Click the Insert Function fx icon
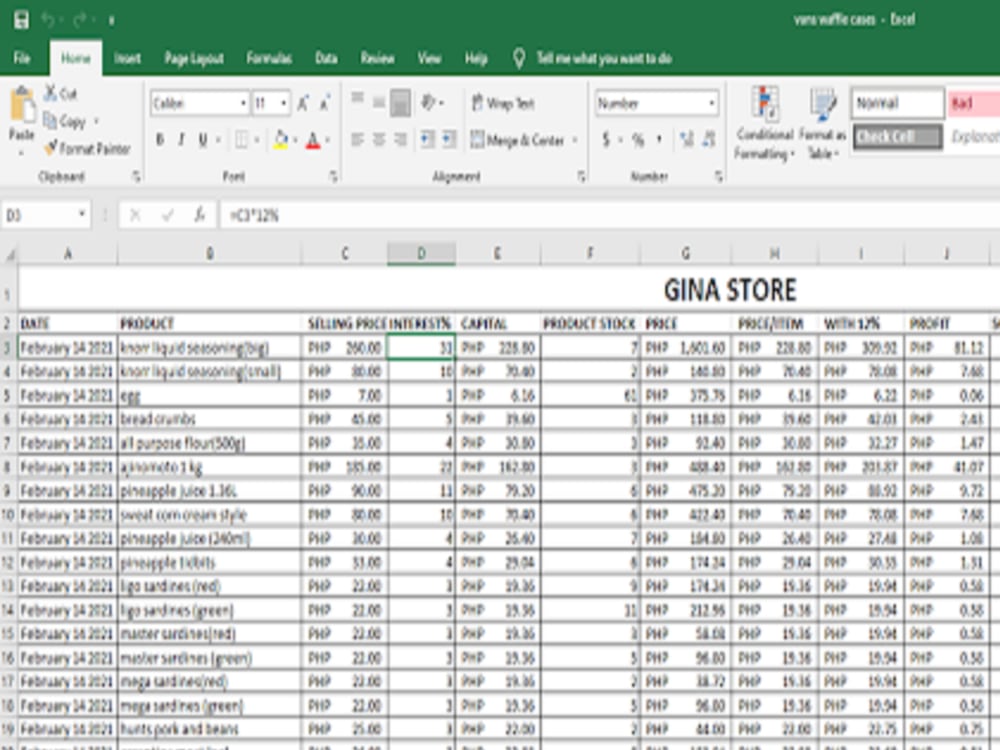Screen dimensions: 1000x750 (199, 216)
